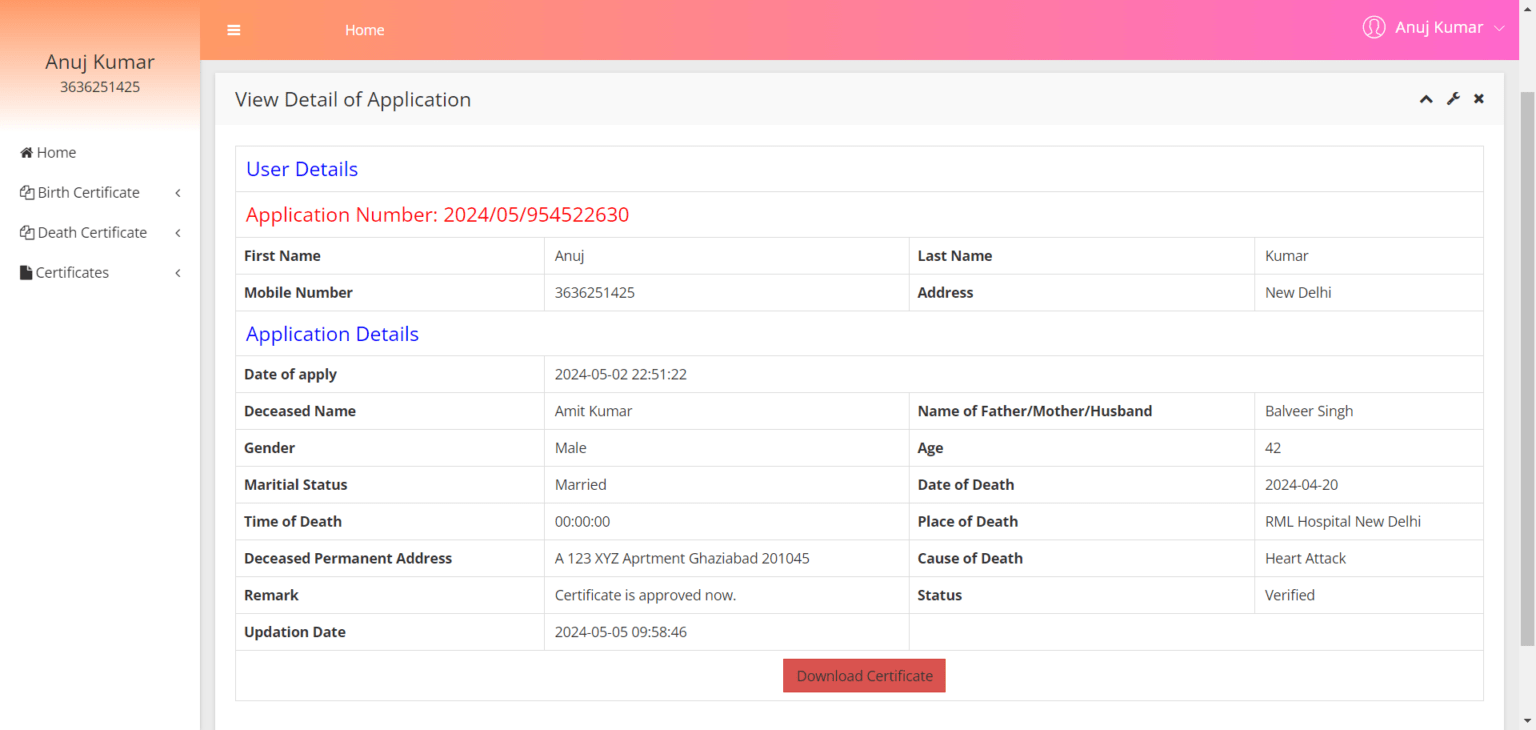The image size is (1536, 730).
Task: Open the wrench settings icon on panel
Action: click(1452, 98)
